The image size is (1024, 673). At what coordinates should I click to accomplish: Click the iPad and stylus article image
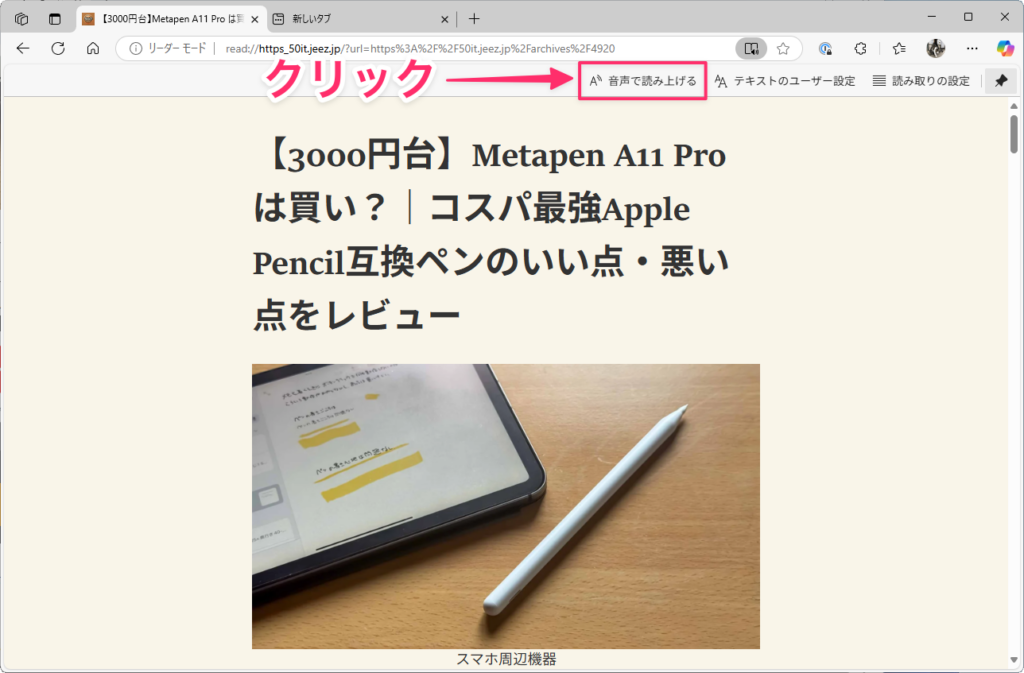pos(506,506)
